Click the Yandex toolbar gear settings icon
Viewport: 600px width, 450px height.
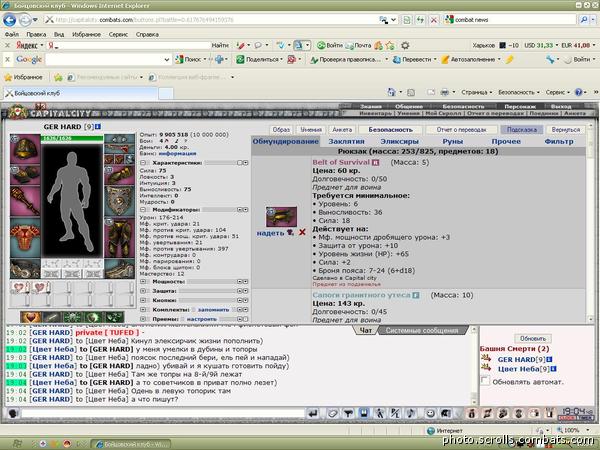point(405,46)
